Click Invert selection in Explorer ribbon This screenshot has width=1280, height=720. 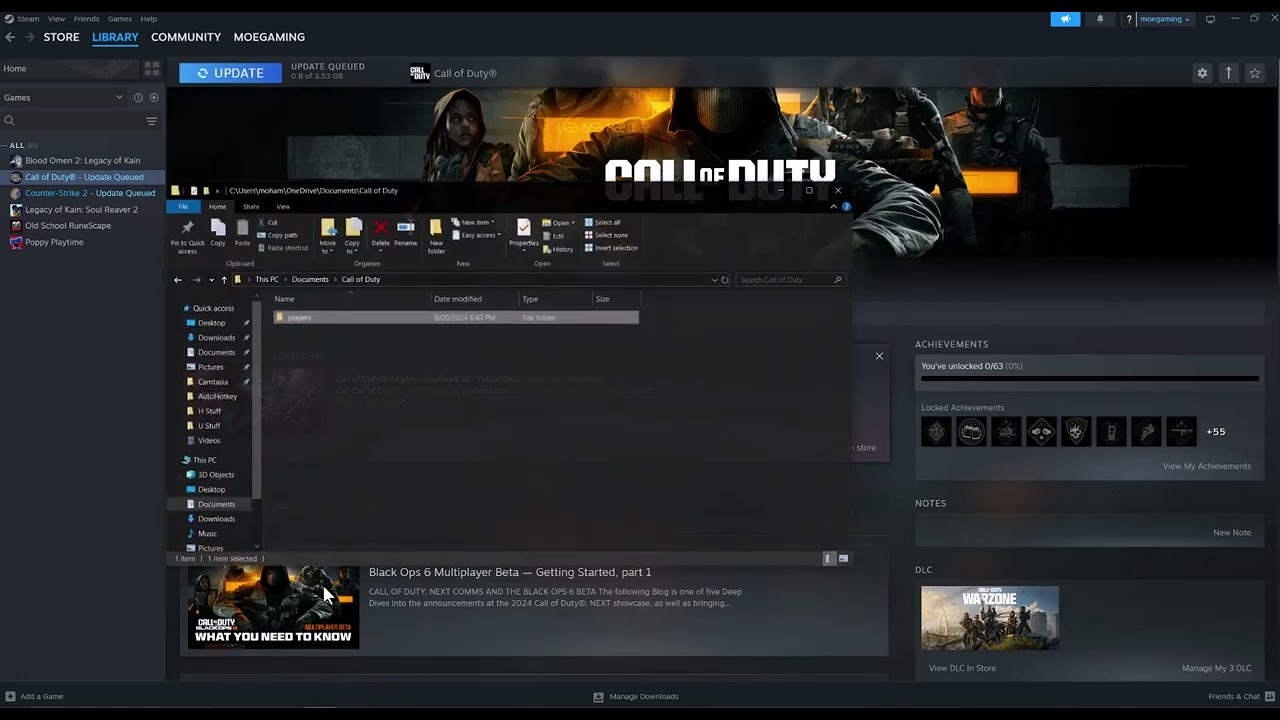(x=610, y=248)
